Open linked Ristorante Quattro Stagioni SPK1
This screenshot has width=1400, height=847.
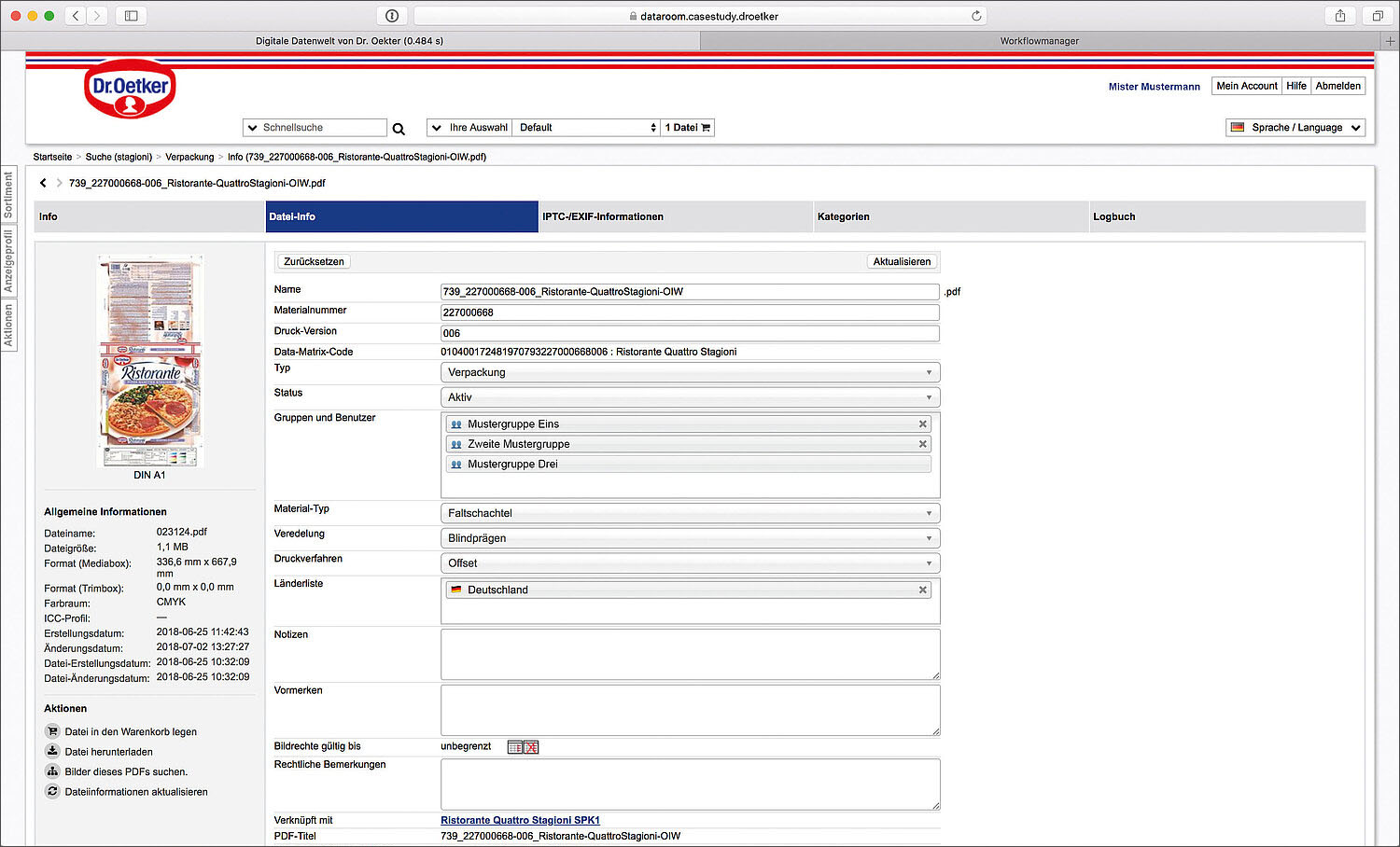coord(520,820)
